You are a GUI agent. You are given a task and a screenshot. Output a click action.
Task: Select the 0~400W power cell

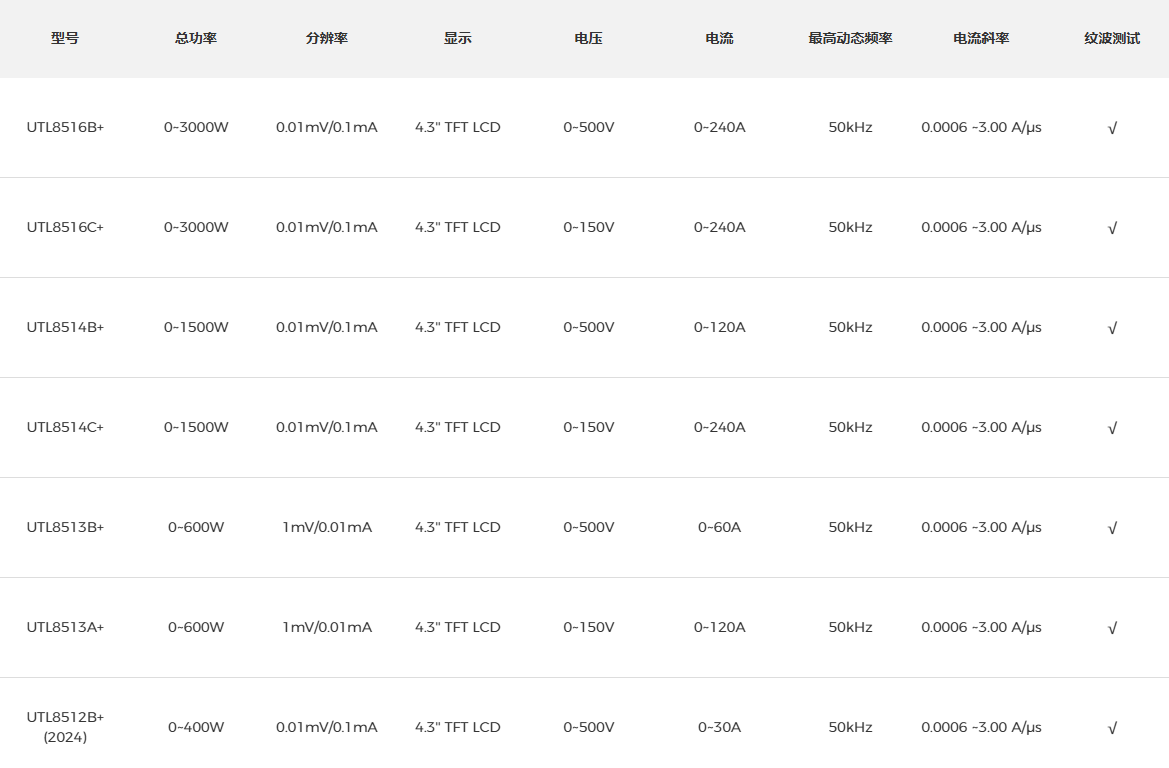tap(196, 728)
